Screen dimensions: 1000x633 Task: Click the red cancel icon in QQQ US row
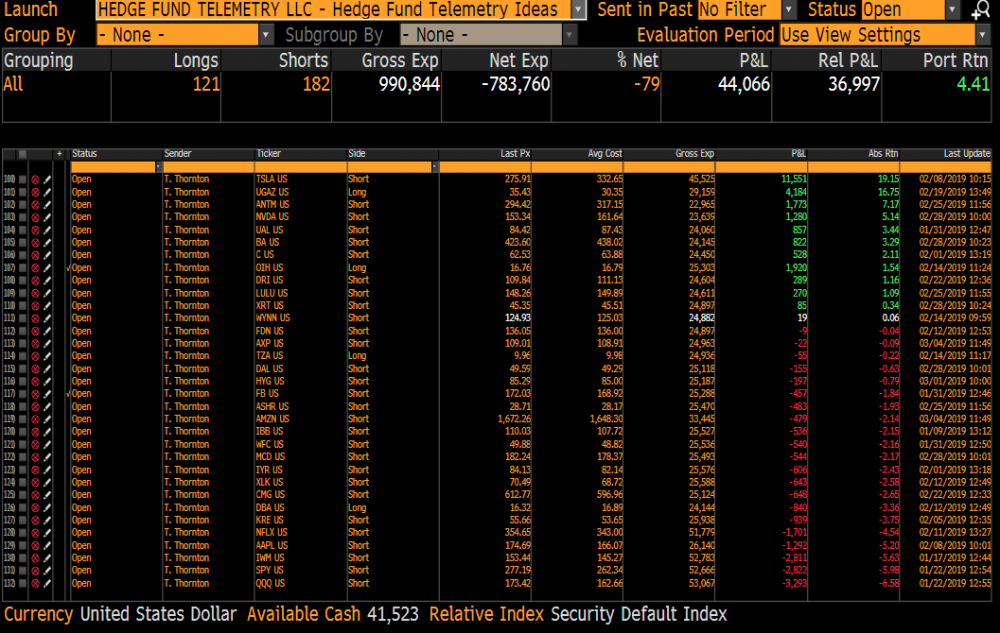[x=35, y=584]
